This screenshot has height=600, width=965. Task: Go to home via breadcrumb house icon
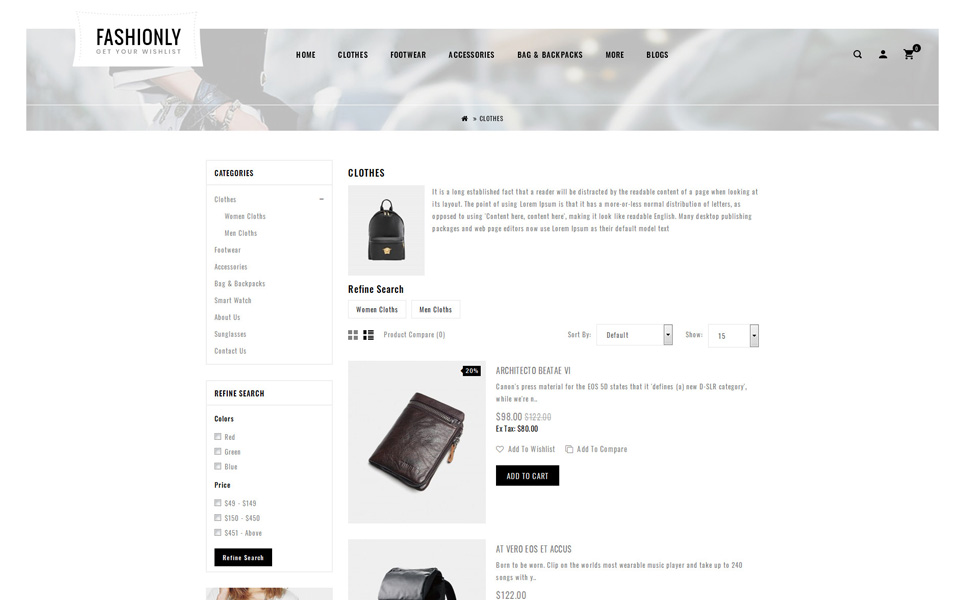(465, 118)
